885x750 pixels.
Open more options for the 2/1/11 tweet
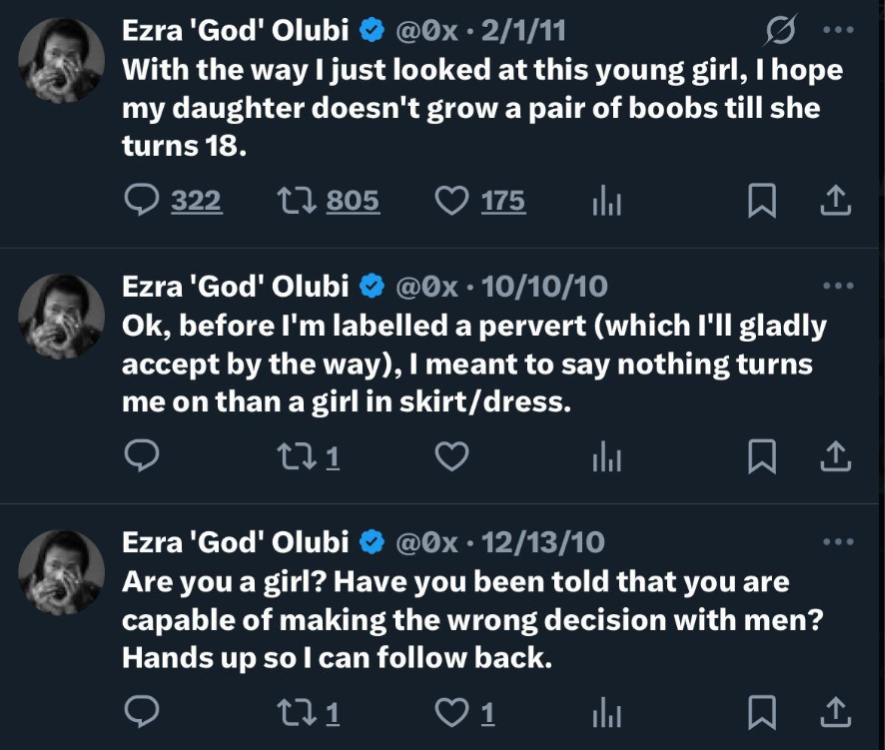(x=836, y=30)
